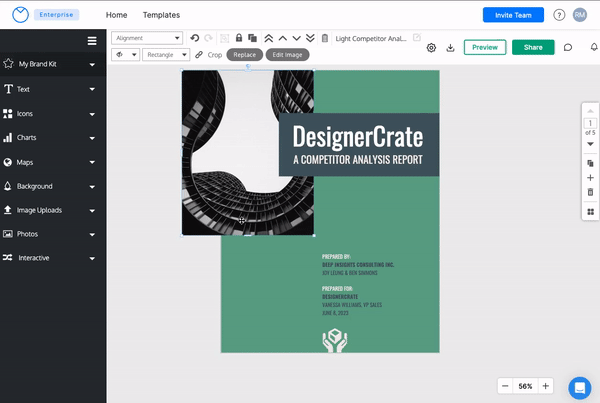Open the link chain icon
Viewport: 600px width, 403px height.
pyautogui.click(x=199, y=55)
